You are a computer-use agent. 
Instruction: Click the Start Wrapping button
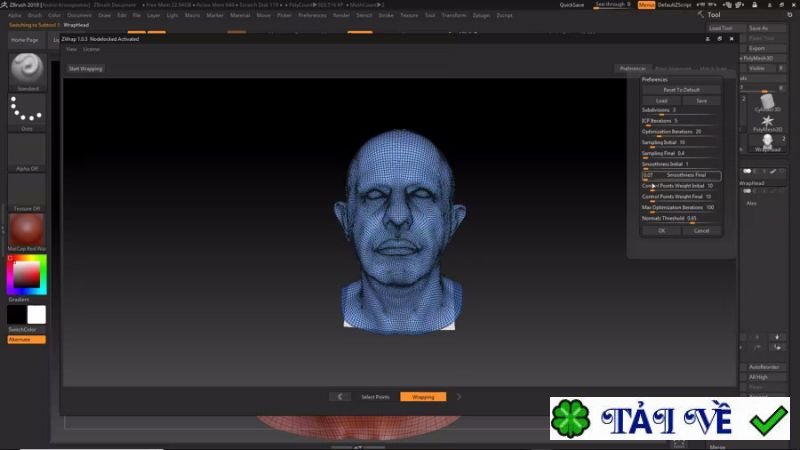tap(85, 69)
